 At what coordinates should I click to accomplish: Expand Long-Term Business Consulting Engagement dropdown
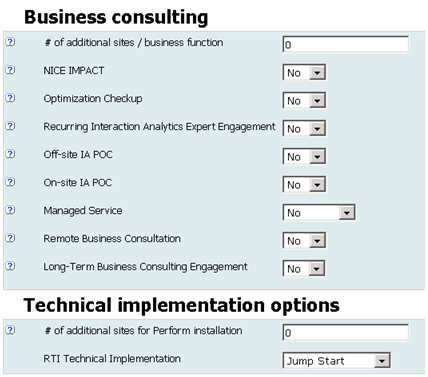304,268
